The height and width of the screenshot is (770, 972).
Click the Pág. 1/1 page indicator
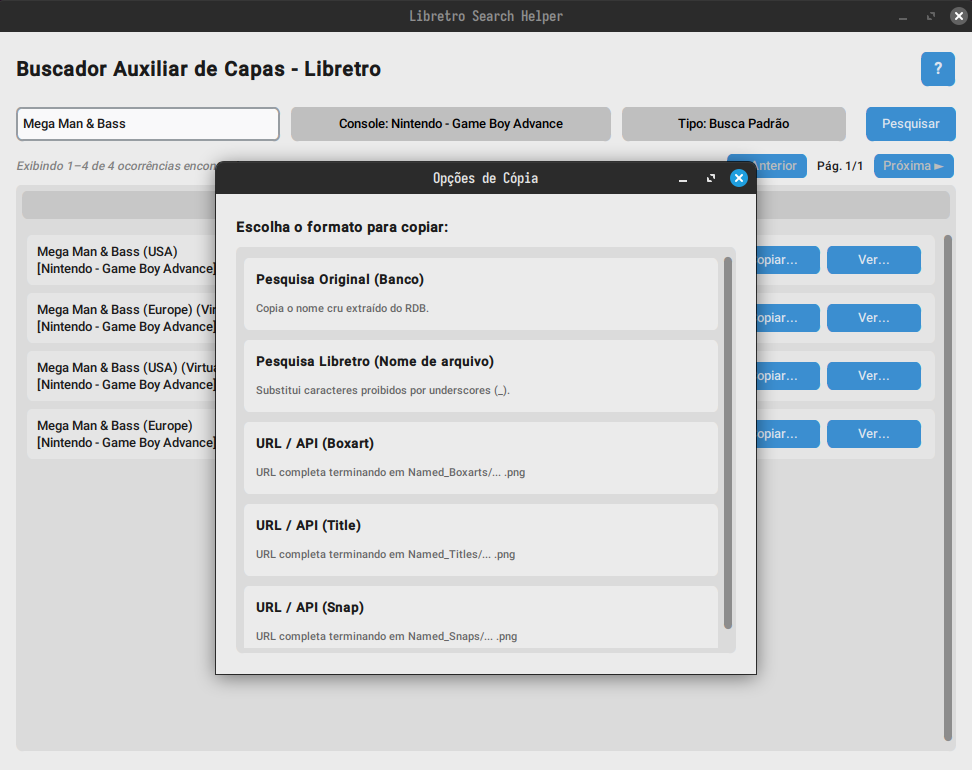point(839,166)
